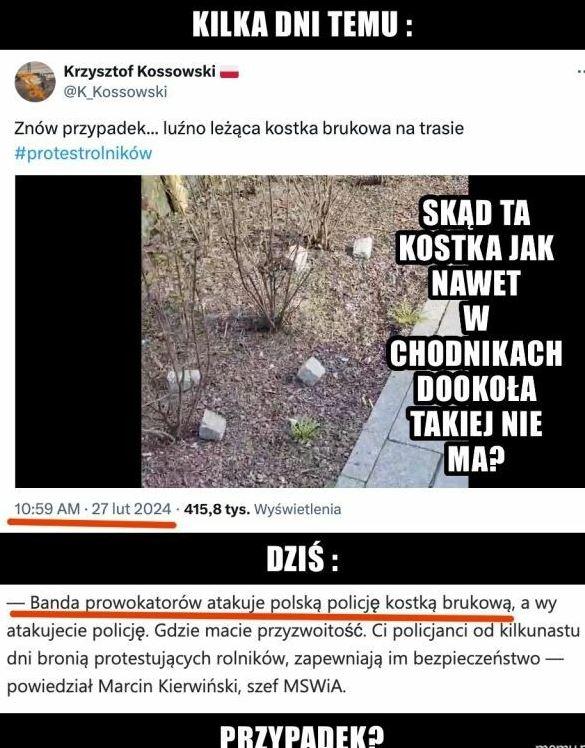585x748 pixels.
Task: Open the @K_Kossowski handle link
Action: (115, 92)
